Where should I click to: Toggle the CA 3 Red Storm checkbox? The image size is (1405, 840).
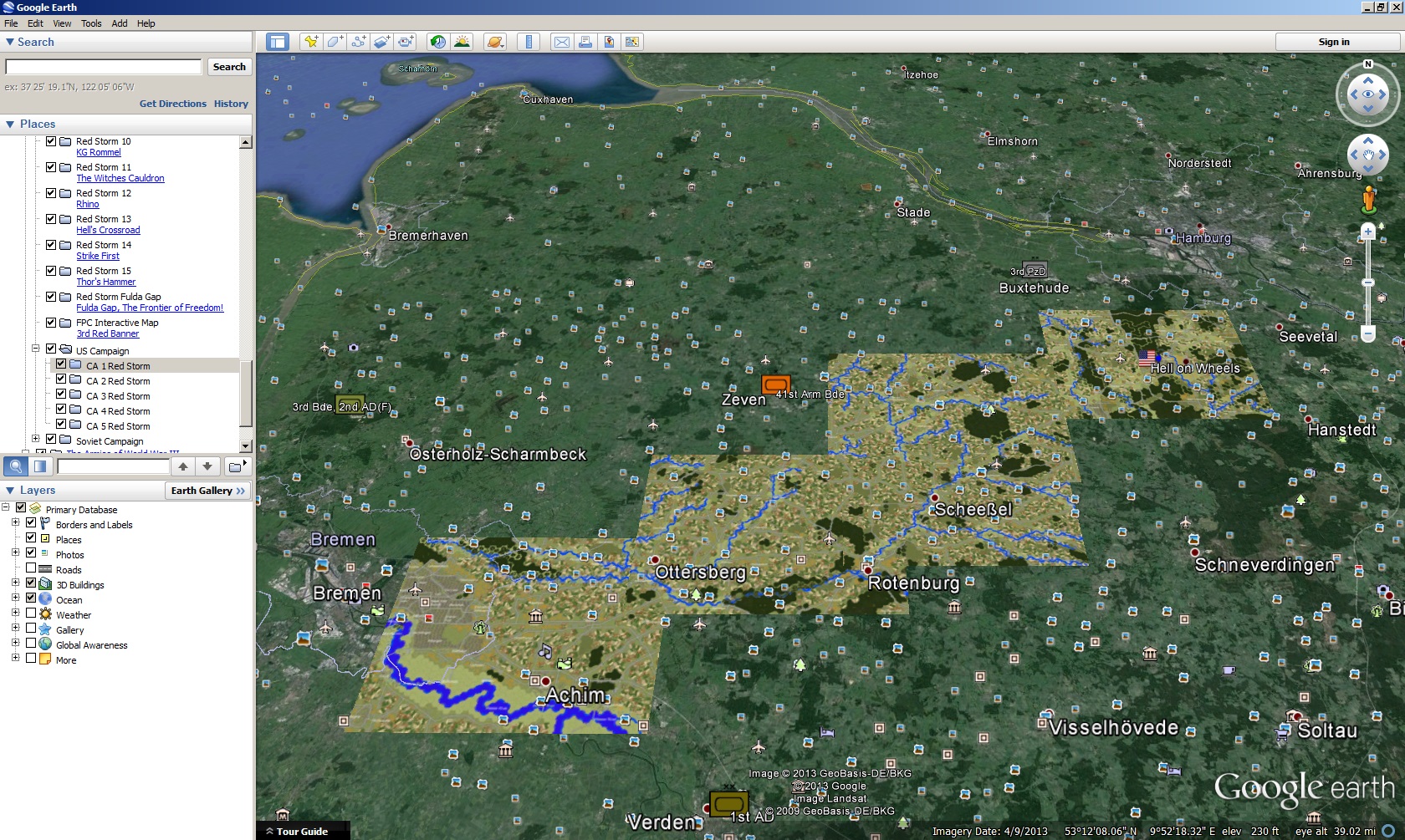61,395
